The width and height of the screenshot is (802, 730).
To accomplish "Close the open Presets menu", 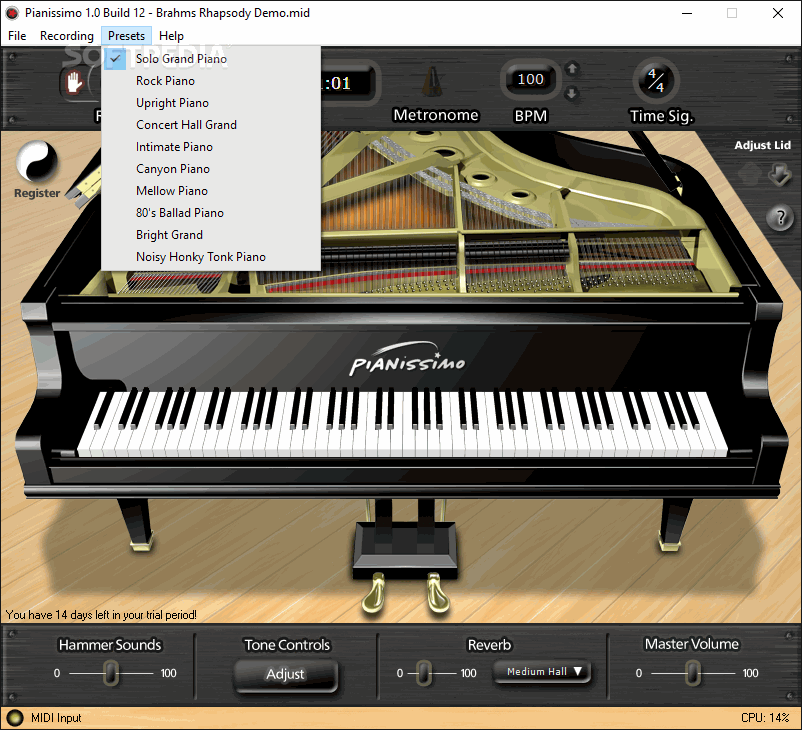I will pyautogui.click(x=126, y=36).
